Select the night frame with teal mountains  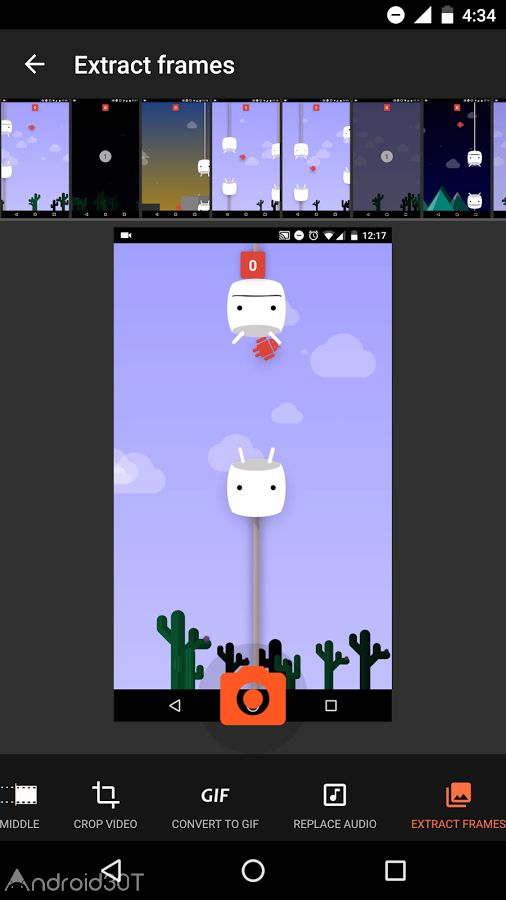(457, 158)
